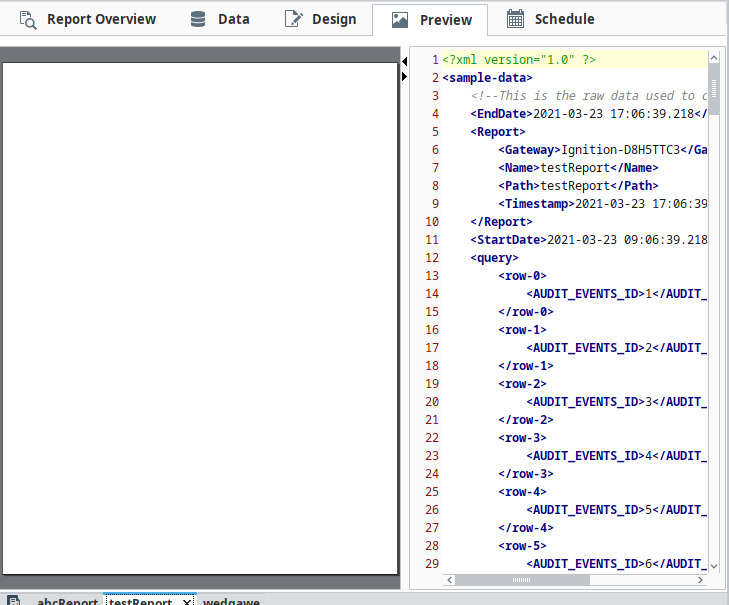Close the testReport document tab
The height and width of the screenshot is (605, 729).
pyautogui.click(x=186, y=602)
